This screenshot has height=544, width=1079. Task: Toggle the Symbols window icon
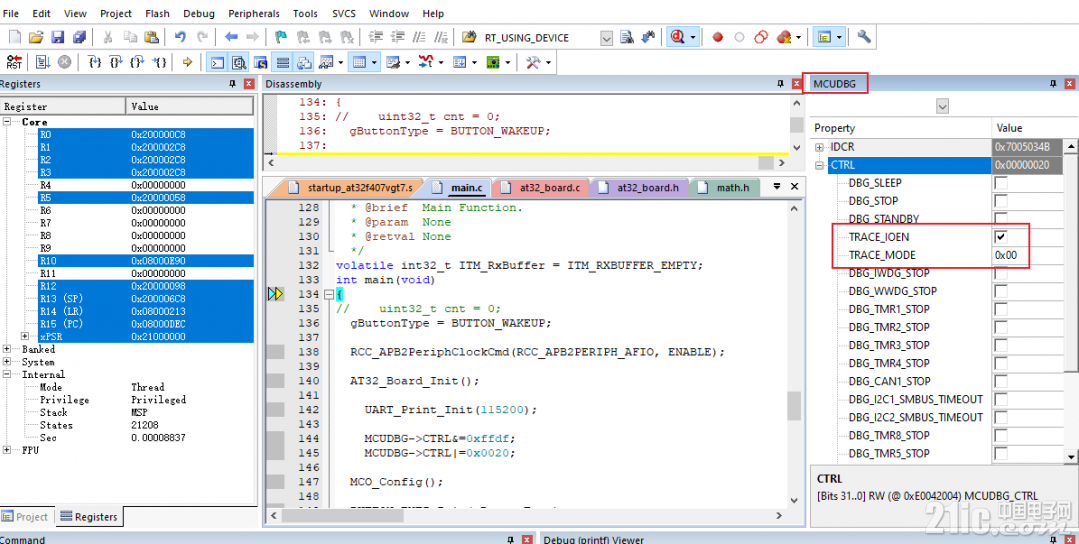click(x=260, y=63)
